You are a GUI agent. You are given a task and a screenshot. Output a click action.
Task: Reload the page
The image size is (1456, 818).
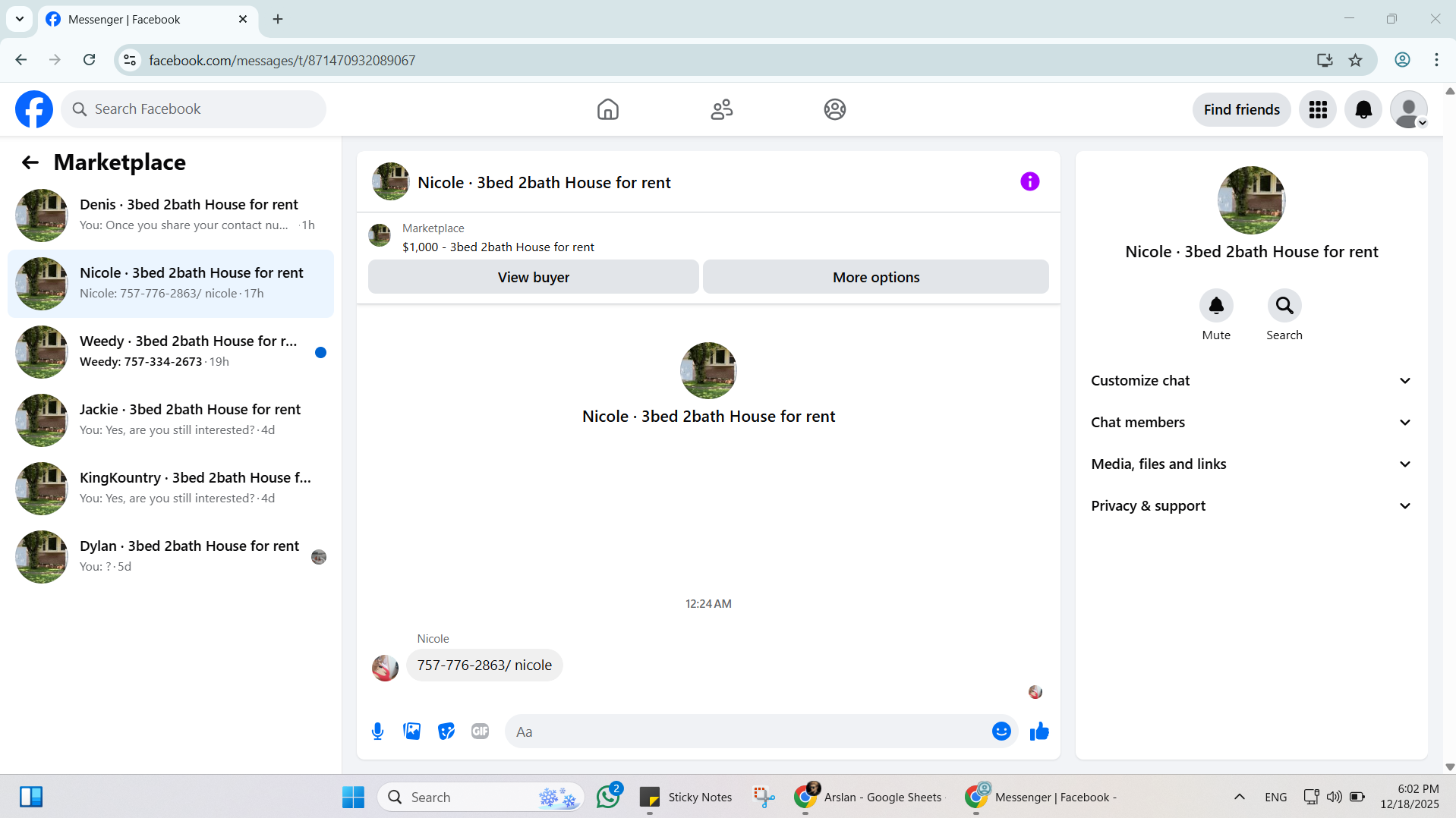click(89, 60)
